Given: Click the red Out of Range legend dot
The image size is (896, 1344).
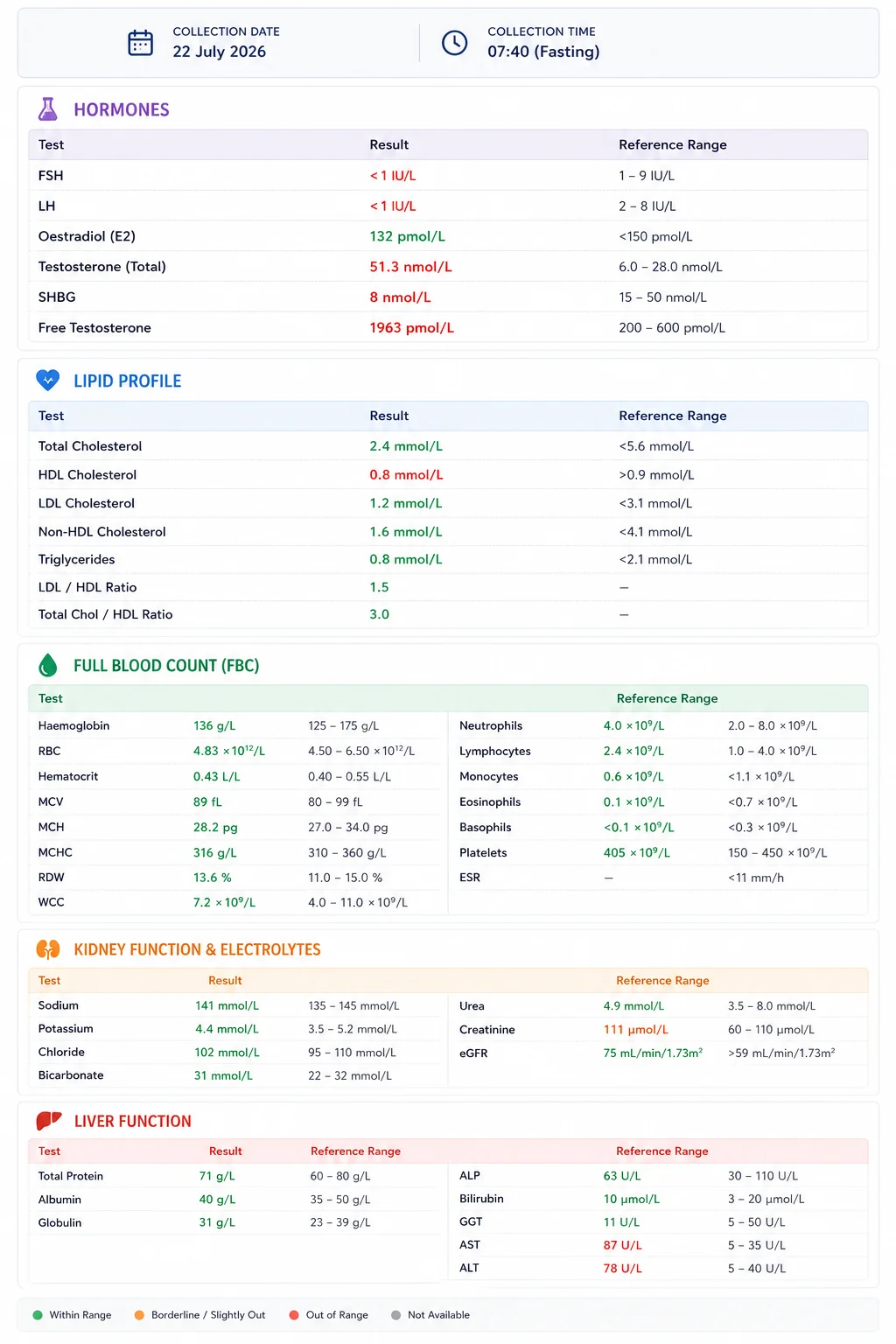Looking at the screenshot, I should click(x=294, y=1315).
